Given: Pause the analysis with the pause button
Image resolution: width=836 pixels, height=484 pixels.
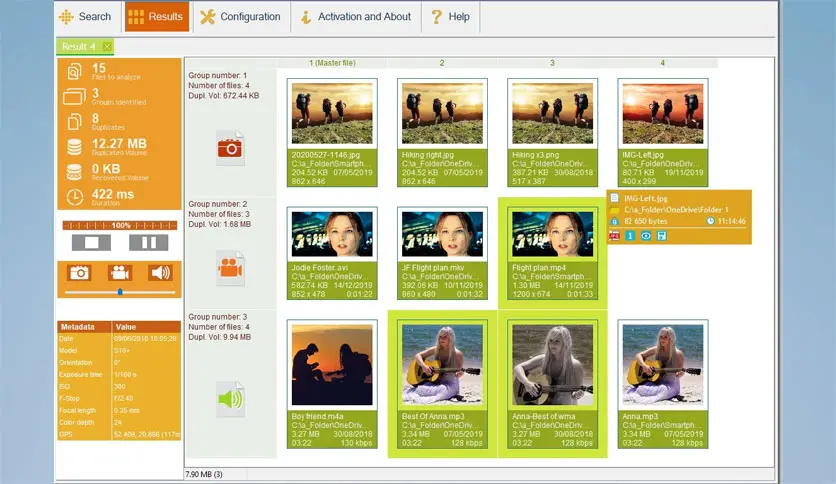Looking at the screenshot, I should [149, 243].
